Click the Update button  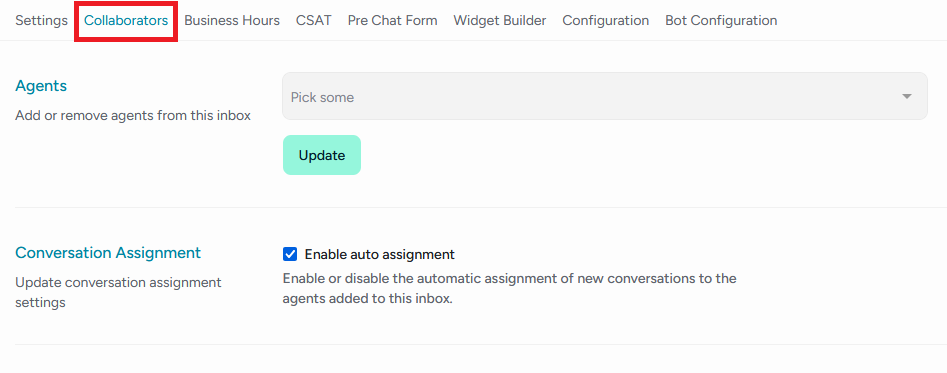(x=322, y=155)
